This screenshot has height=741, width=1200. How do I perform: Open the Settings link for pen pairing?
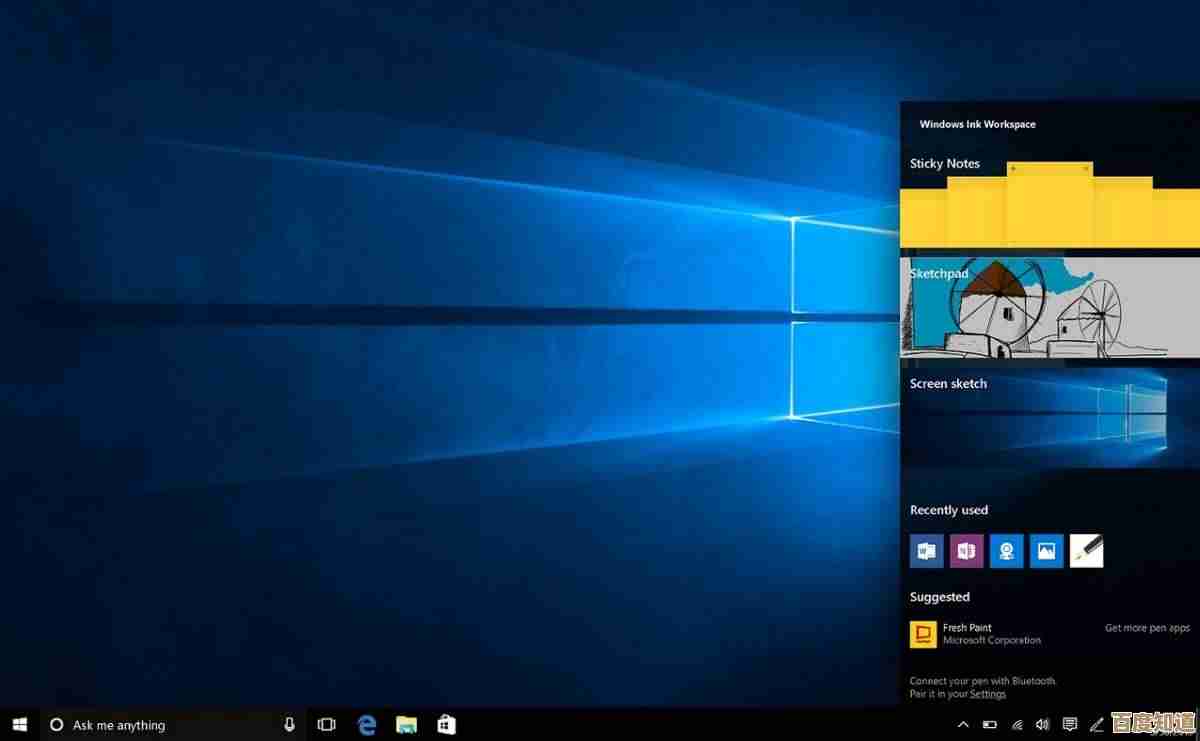coord(987,694)
